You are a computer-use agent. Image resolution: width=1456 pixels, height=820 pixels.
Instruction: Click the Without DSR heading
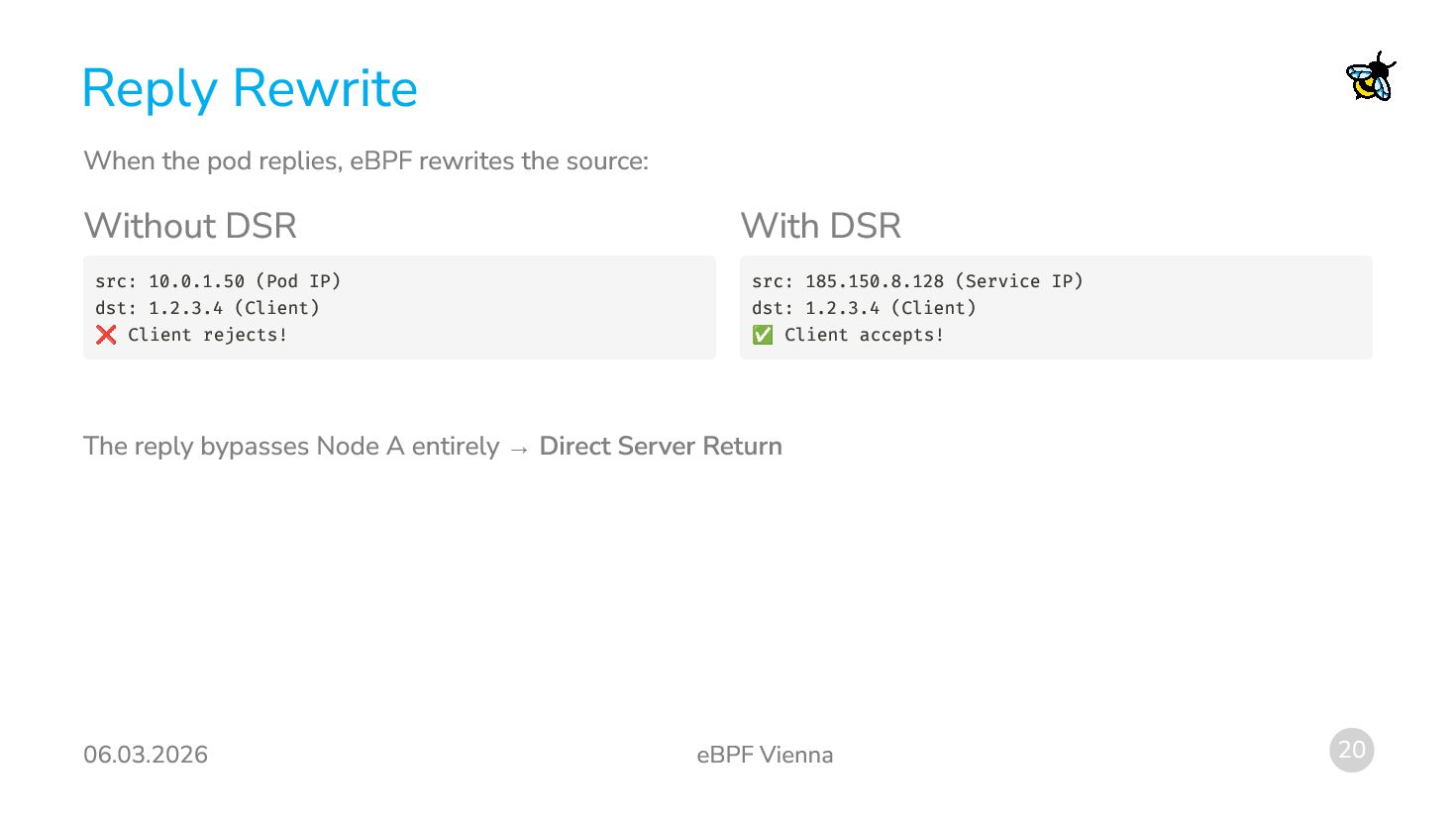(x=190, y=226)
